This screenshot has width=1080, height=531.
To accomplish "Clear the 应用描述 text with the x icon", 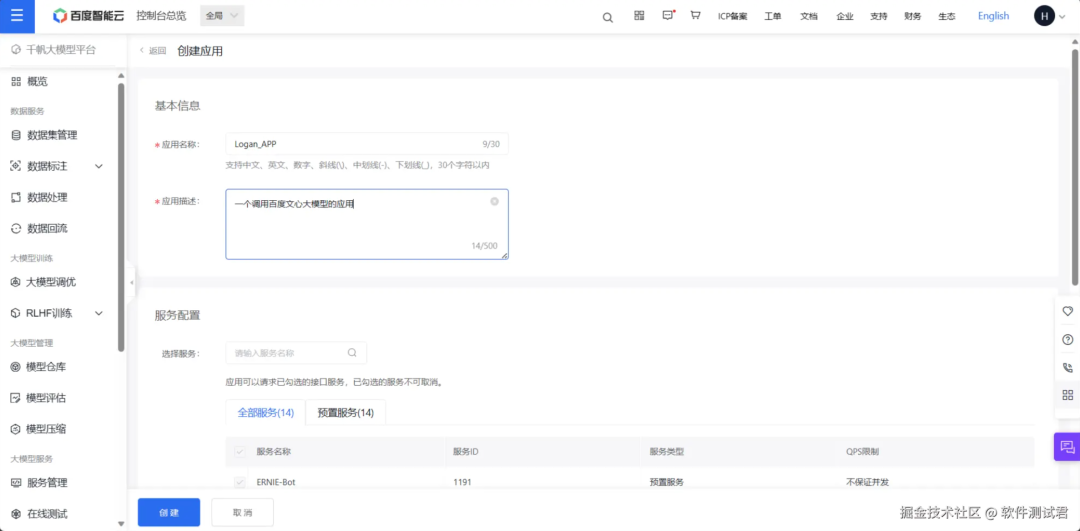I will [495, 201].
